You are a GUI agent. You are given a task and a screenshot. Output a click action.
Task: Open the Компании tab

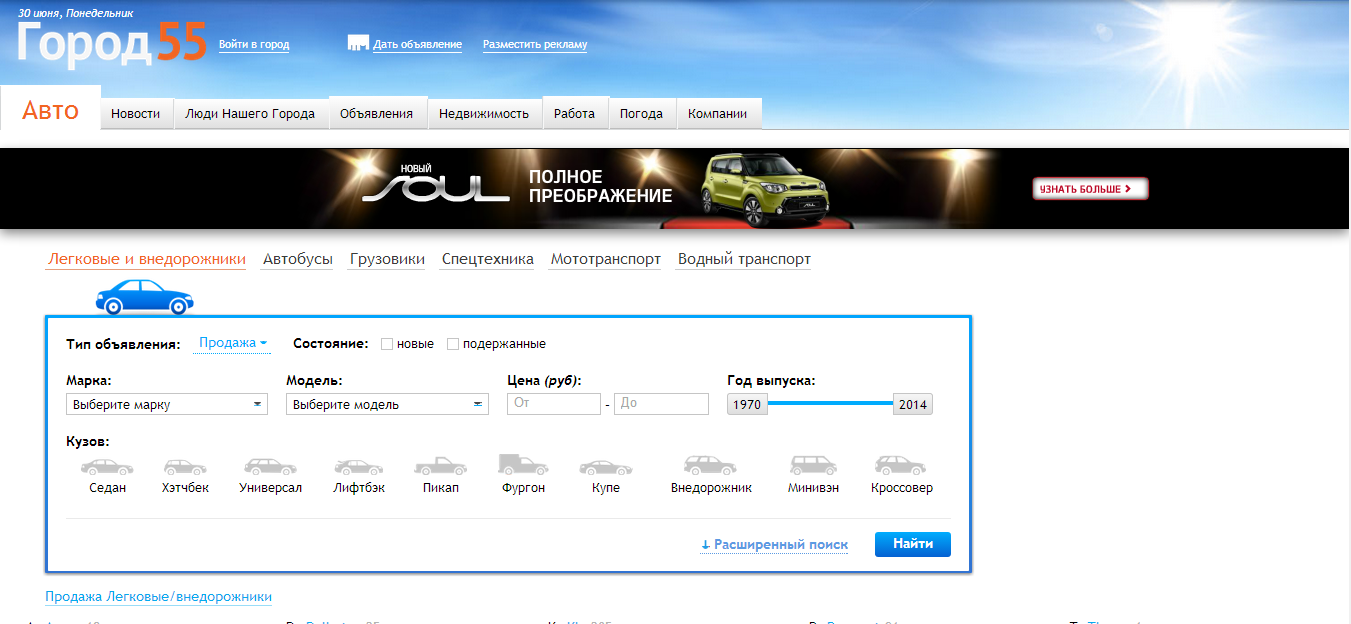[718, 114]
